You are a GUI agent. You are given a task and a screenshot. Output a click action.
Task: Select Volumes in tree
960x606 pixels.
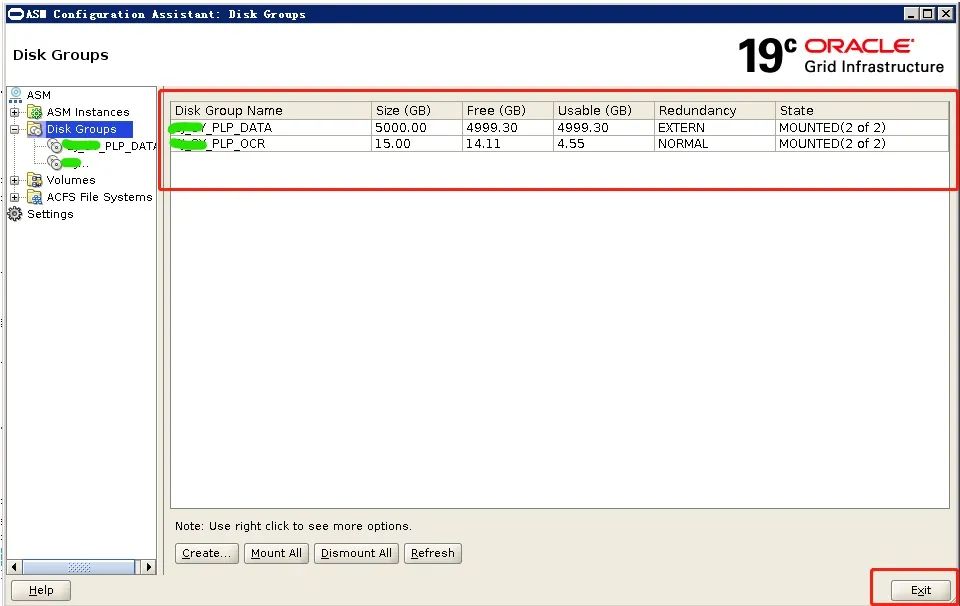point(71,180)
